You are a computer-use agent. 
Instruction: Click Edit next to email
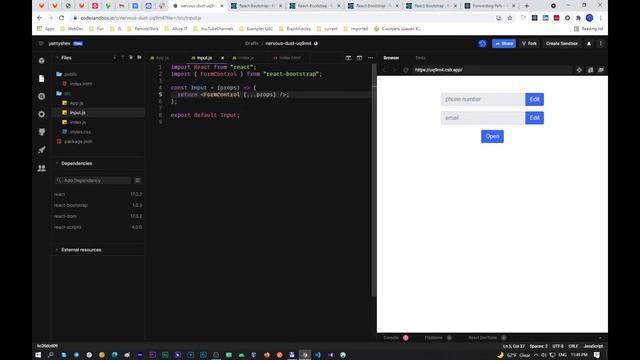click(534, 118)
